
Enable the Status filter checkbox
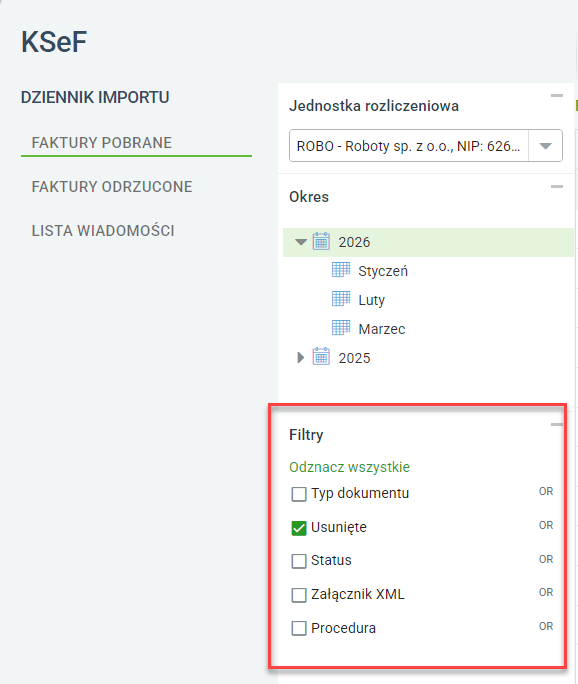point(299,561)
